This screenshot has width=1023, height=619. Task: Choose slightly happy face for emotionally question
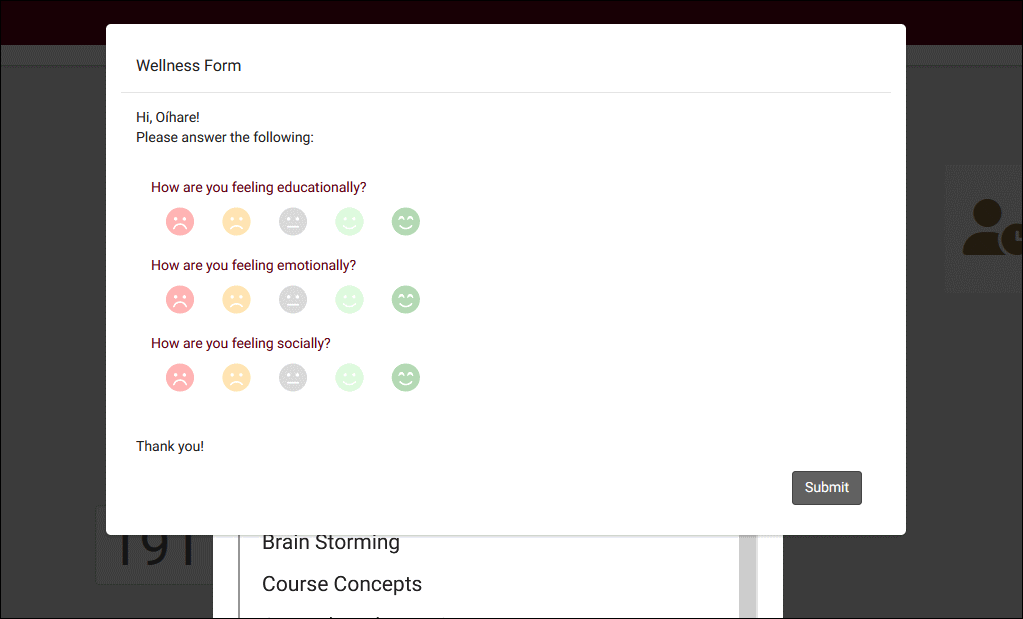tap(349, 300)
